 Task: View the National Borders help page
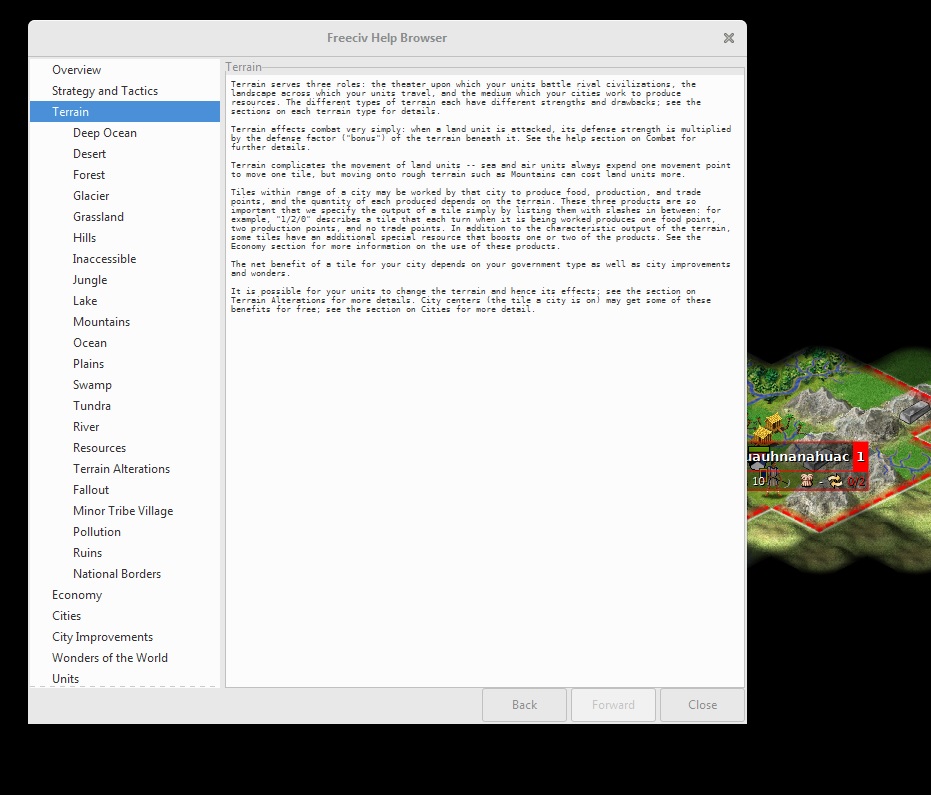click(x=117, y=574)
